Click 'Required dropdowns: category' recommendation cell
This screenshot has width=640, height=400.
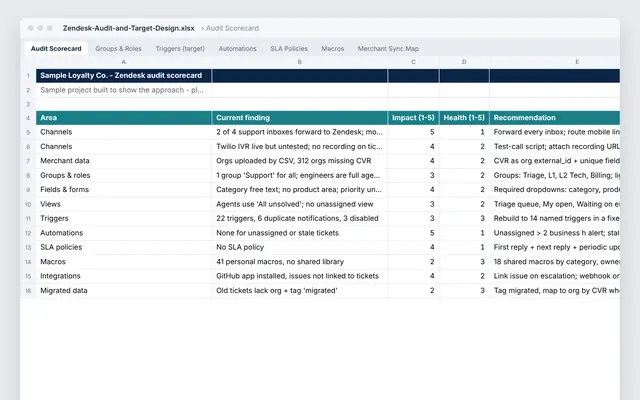[x=555, y=190]
